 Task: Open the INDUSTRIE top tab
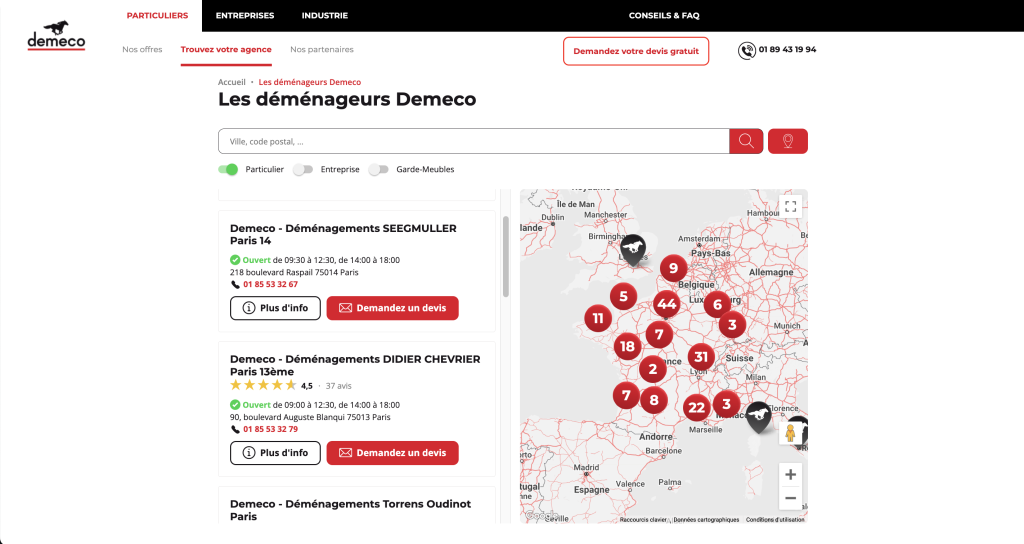point(325,16)
